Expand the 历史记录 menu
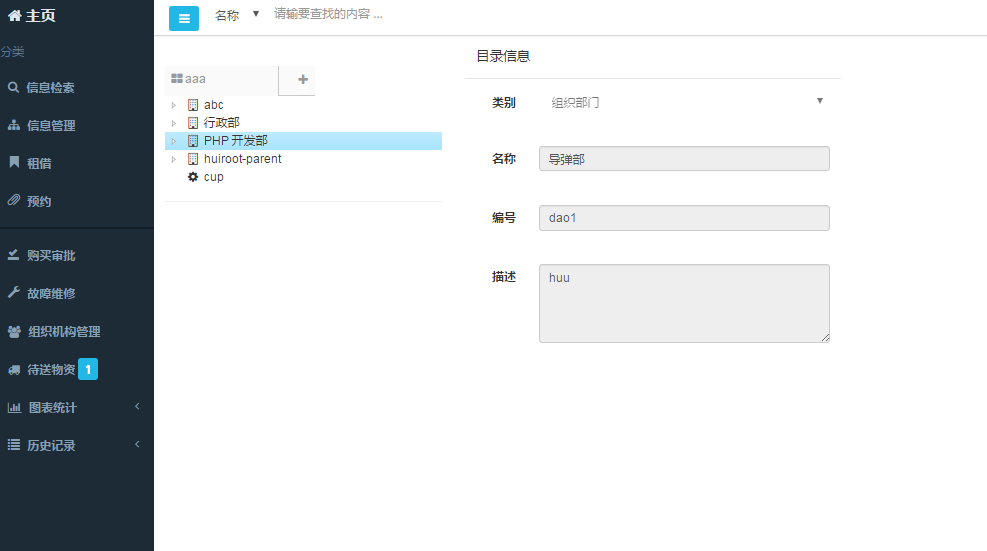 tap(77, 445)
